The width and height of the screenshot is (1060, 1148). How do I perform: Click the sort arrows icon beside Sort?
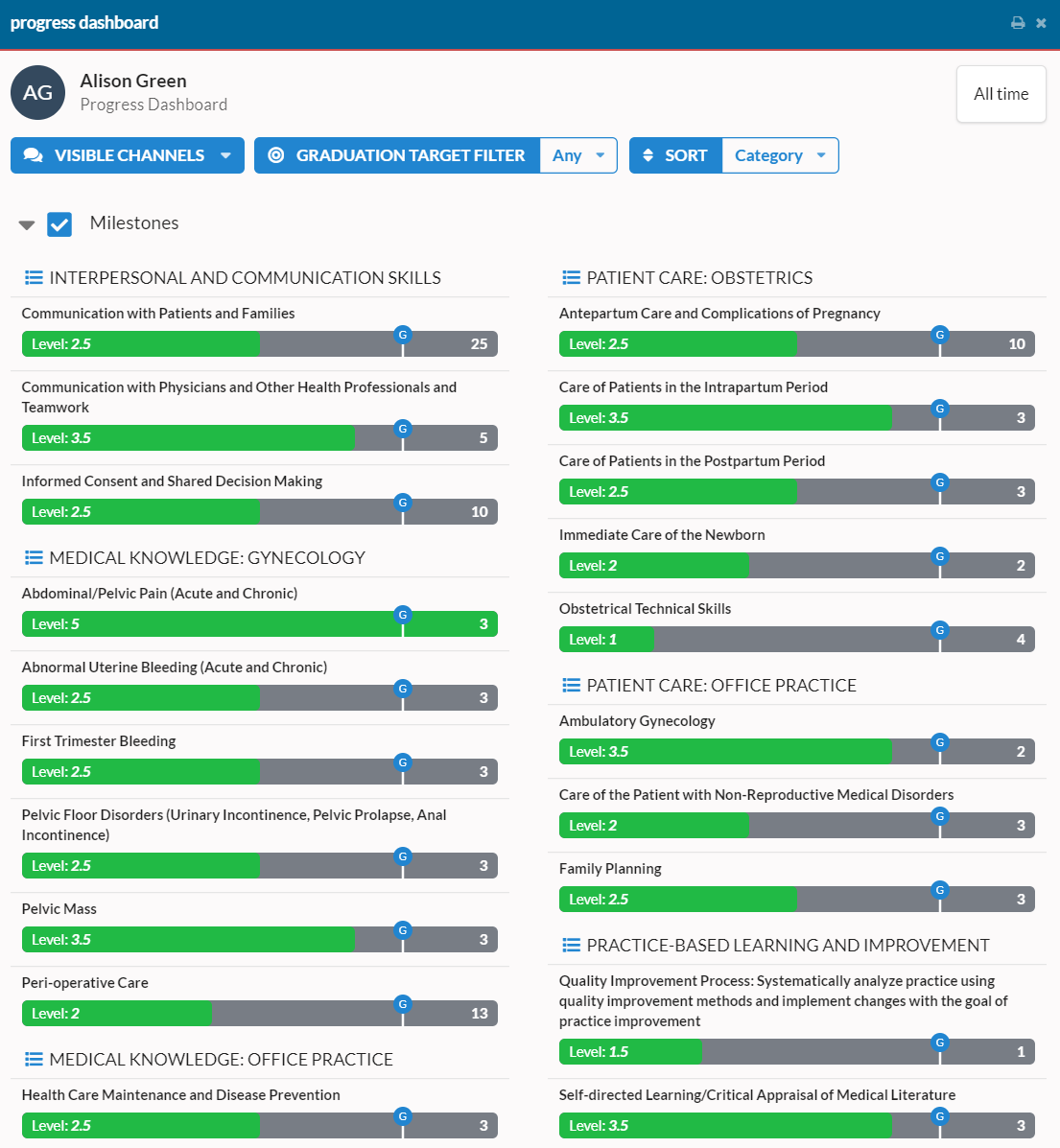(x=647, y=154)
